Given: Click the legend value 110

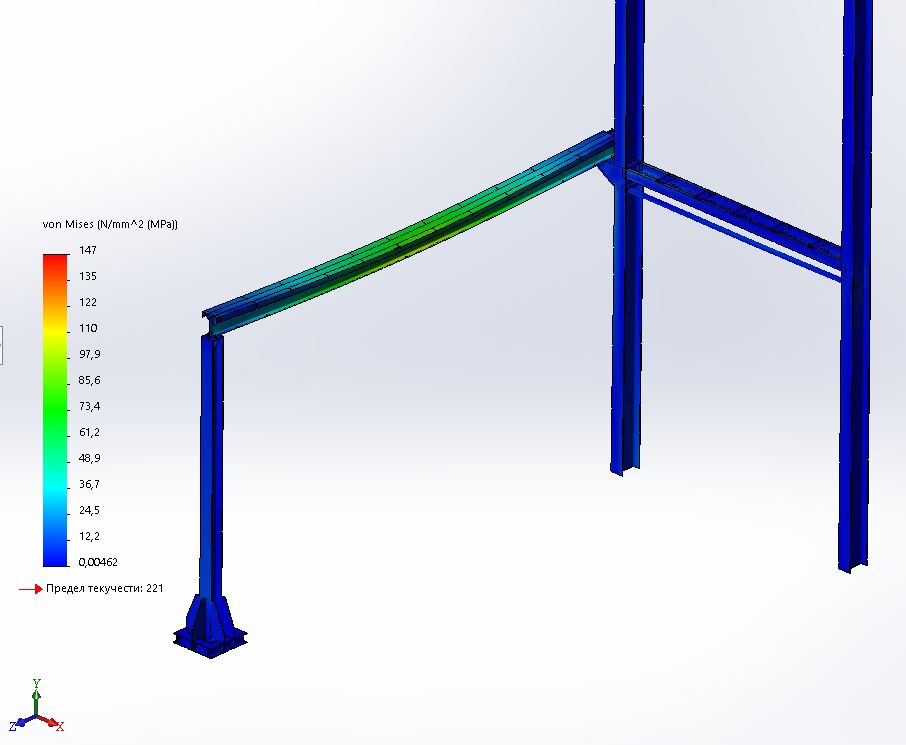Looking at the screenshot, I should click(x=88, y=328).
